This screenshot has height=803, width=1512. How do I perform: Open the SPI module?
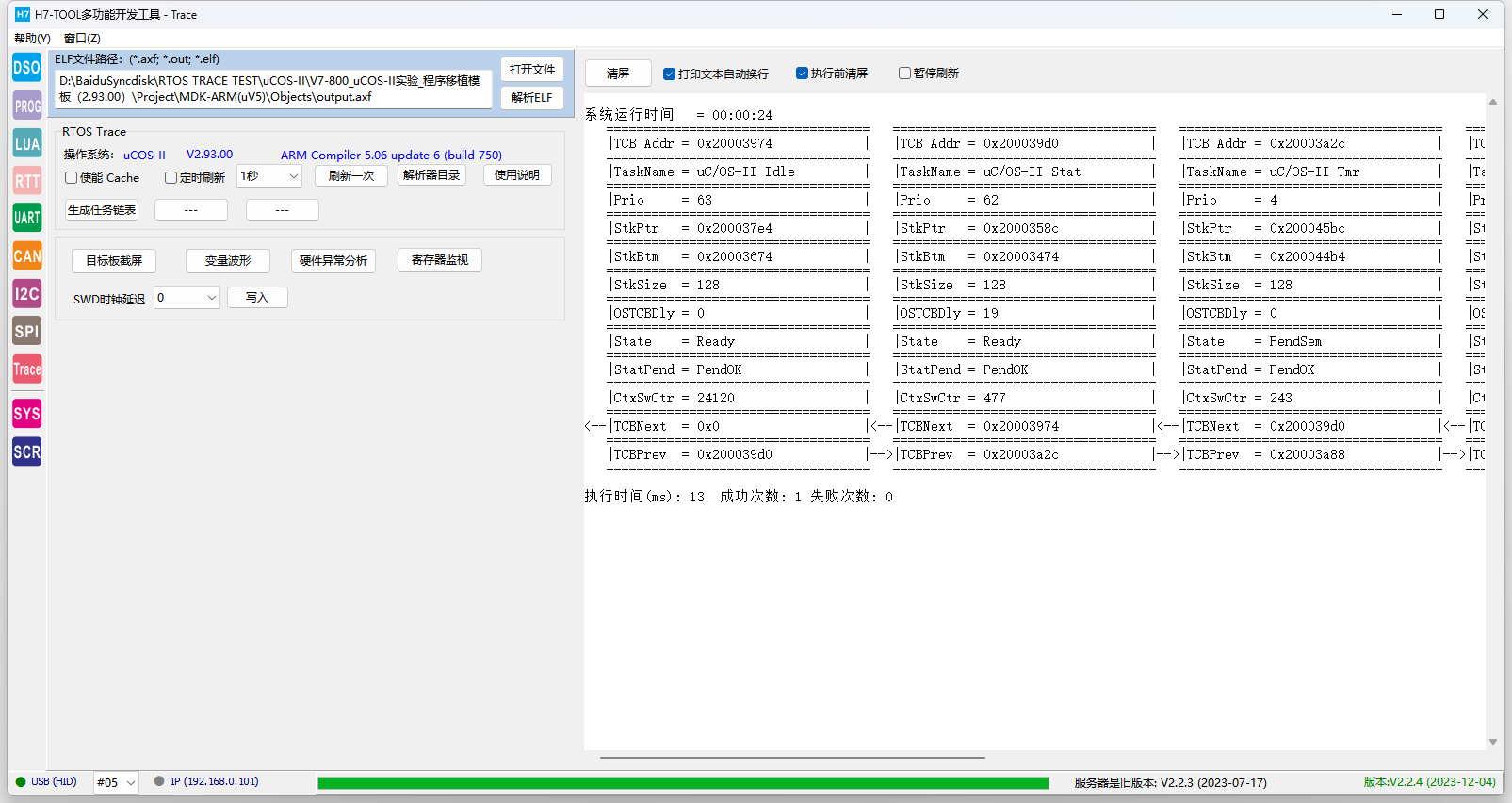click(x=26, y=331)
